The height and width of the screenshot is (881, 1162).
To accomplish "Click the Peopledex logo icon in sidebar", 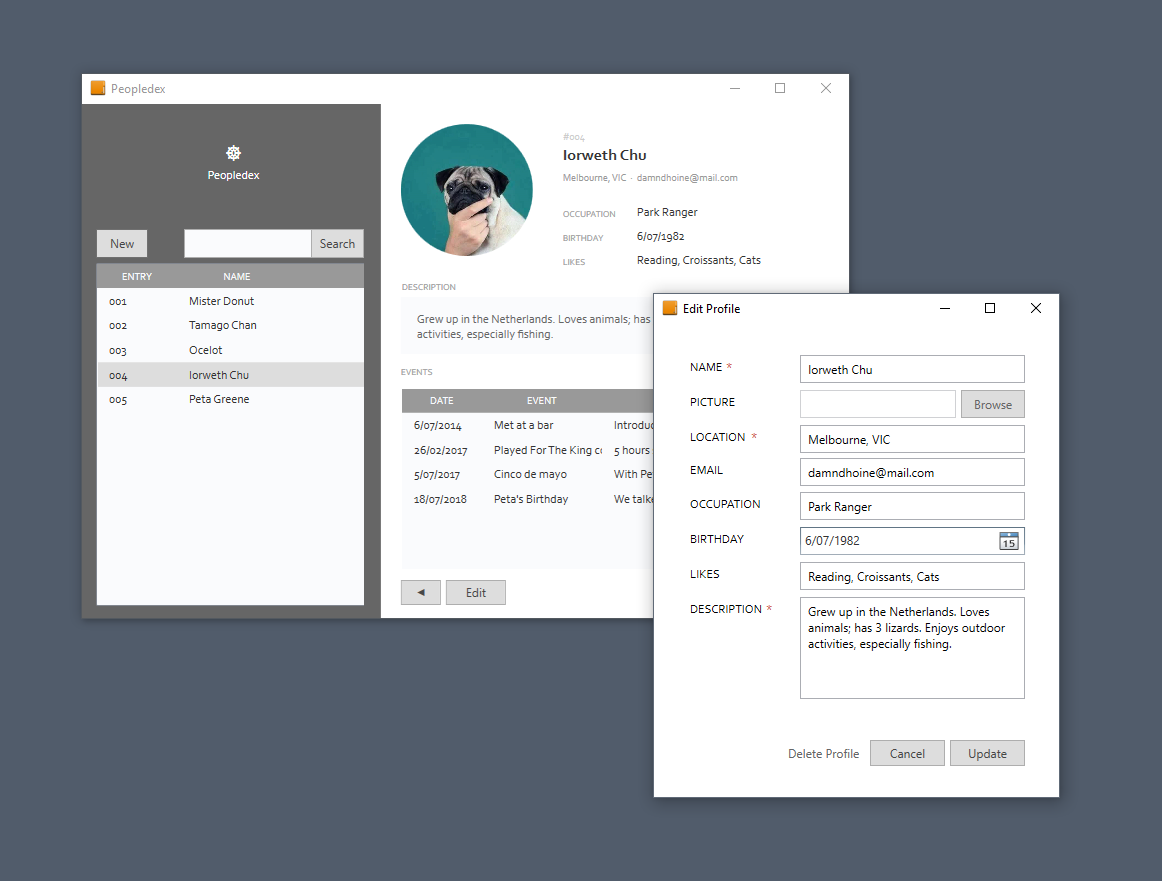I will coord(233,153).
